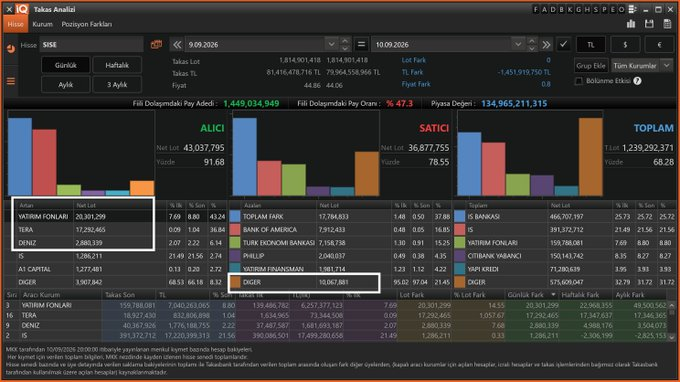Open the hamburger menu sidebar icon
680x382 pixels.
pos(11,81)
